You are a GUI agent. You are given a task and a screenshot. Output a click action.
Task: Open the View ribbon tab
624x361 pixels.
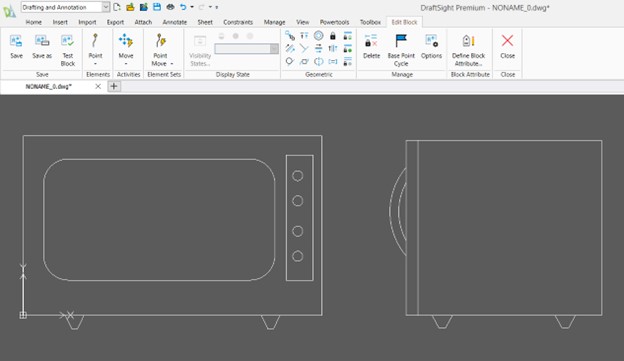302,22
